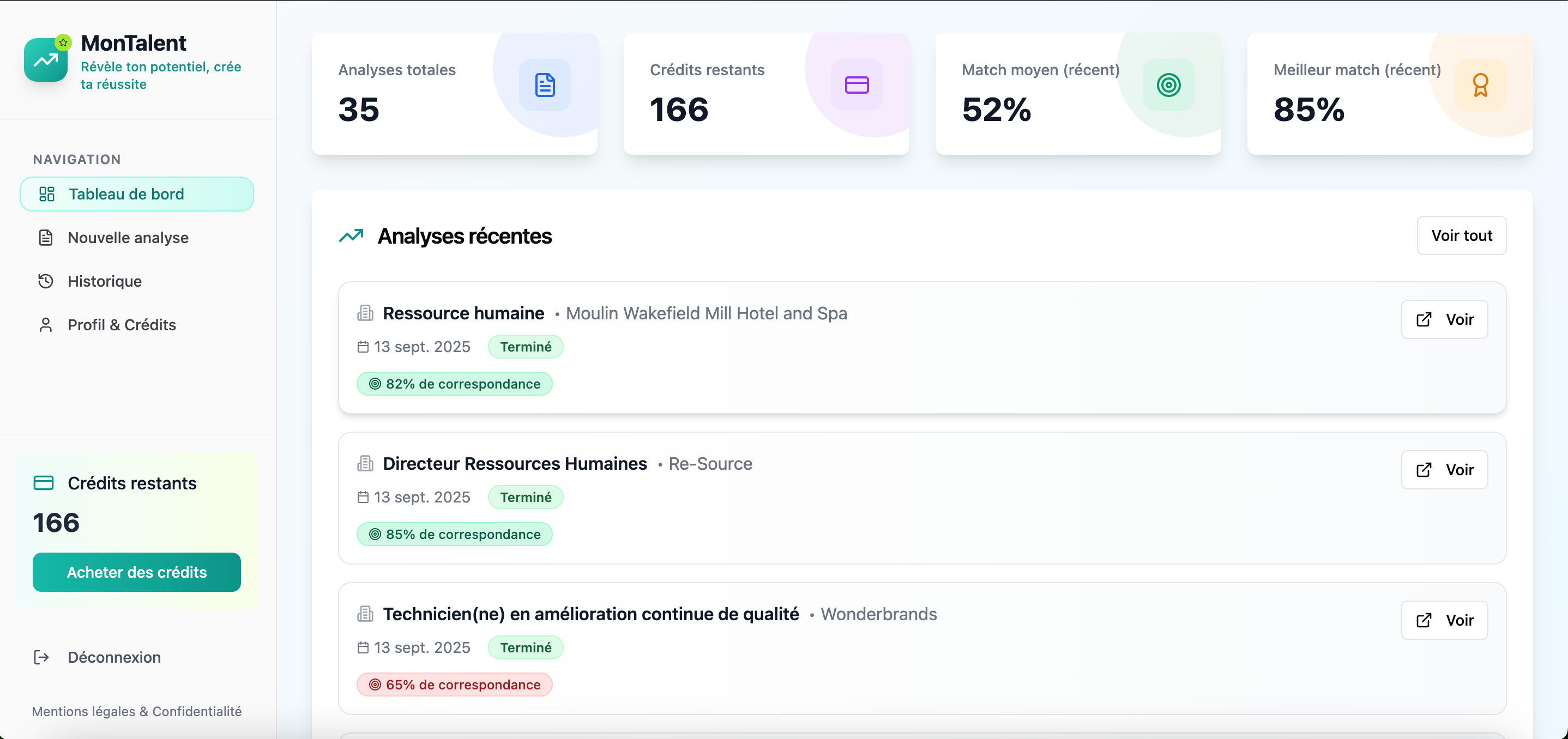Click the orange award ribbon icon
The width and height of the screenshot is (1568, 739).
pos(1480,85)
